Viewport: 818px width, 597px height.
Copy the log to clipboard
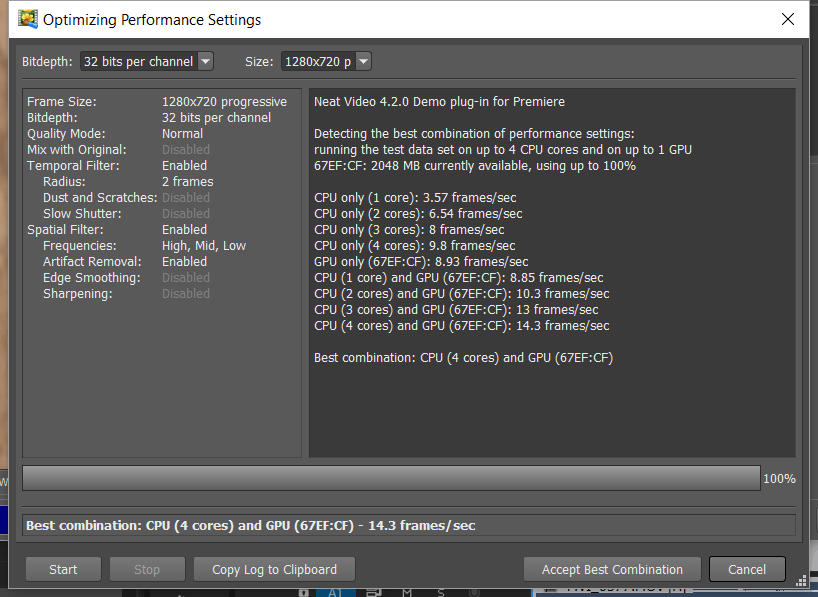(x=274, y=569)
